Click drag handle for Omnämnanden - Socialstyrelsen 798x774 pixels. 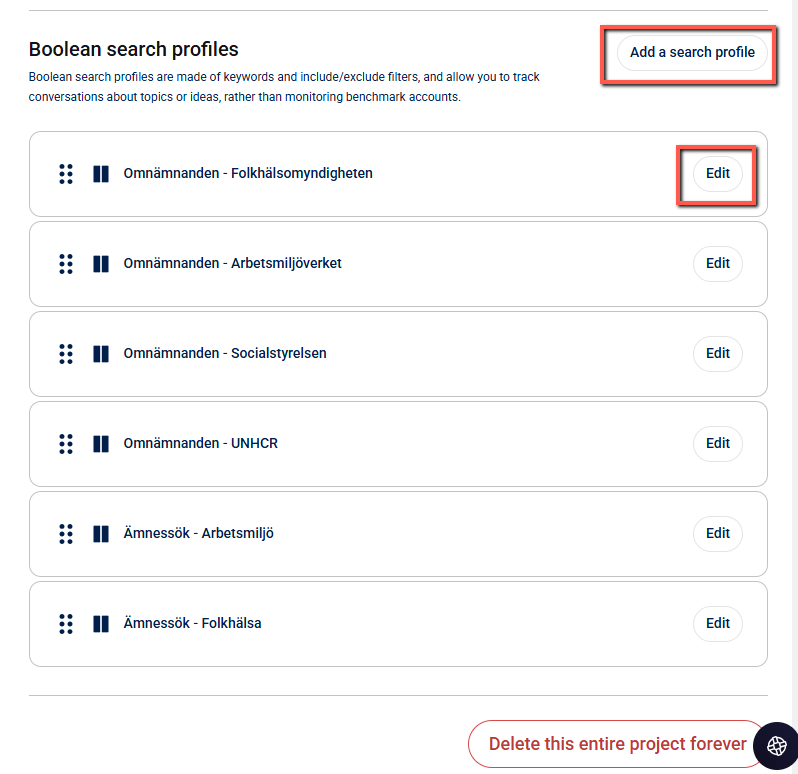click(66, 354)
